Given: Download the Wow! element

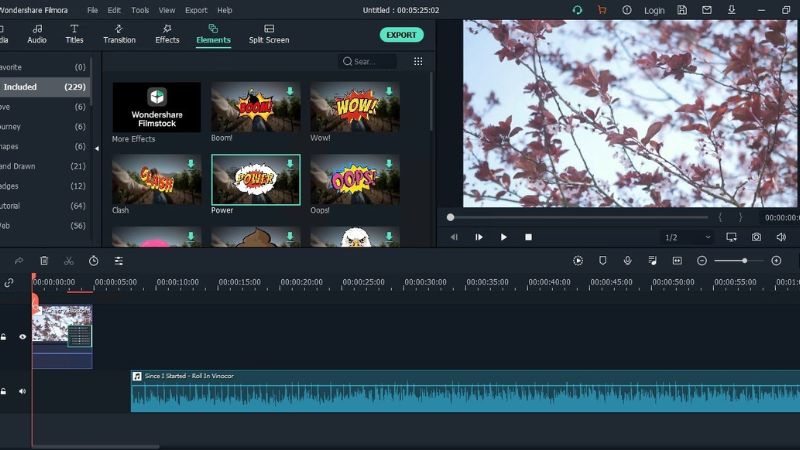Looking at the screenshot, I should click(x=389, y=91).
